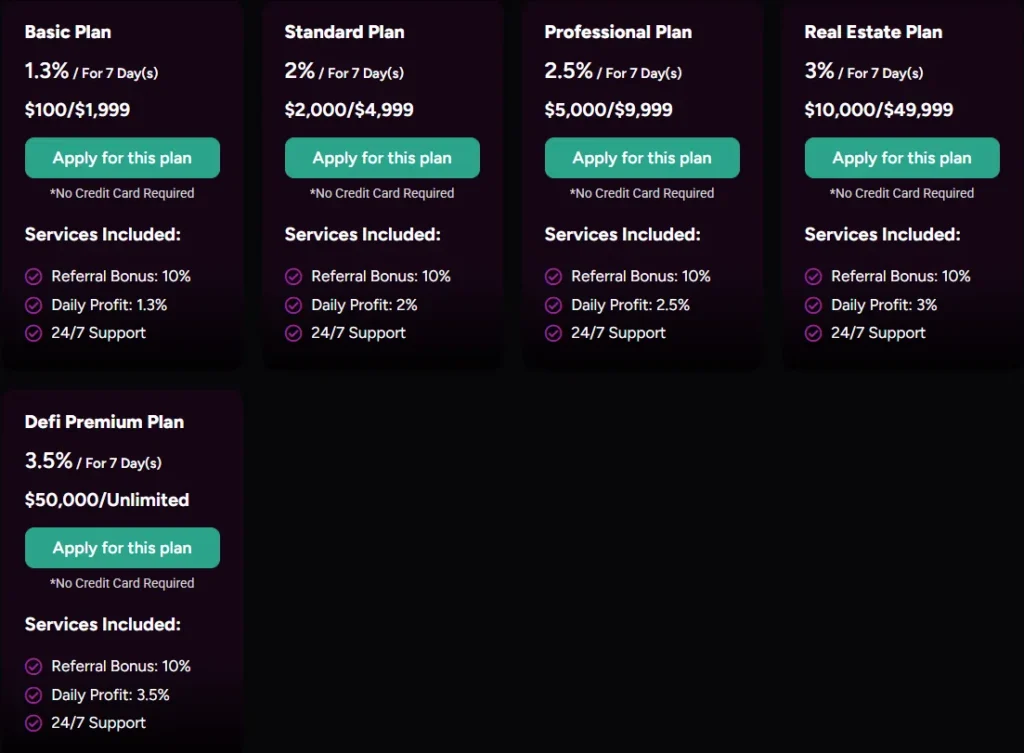Image resolution: width=1024 pixels, height=753 pixels.
Task: Select the Defi Premium Plan title
Action: pyautogui.click(x=104, y=422)
